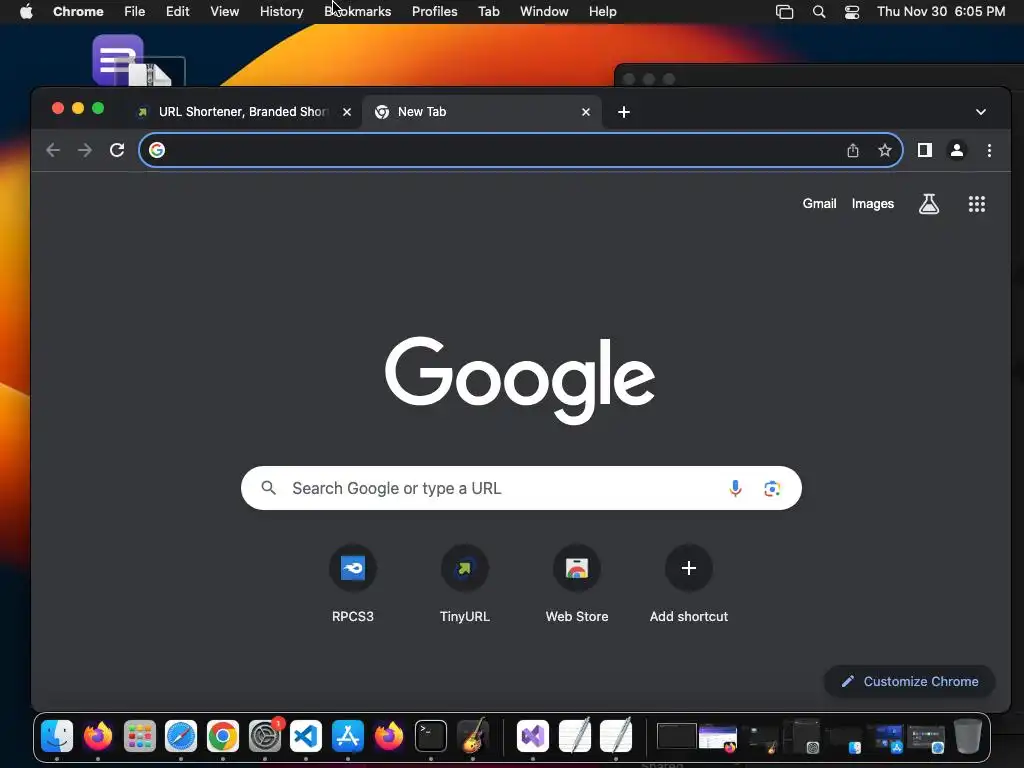1024x768 pixels.
Task: Open Launchpad from the Dock
Action: tap(140, 736)
